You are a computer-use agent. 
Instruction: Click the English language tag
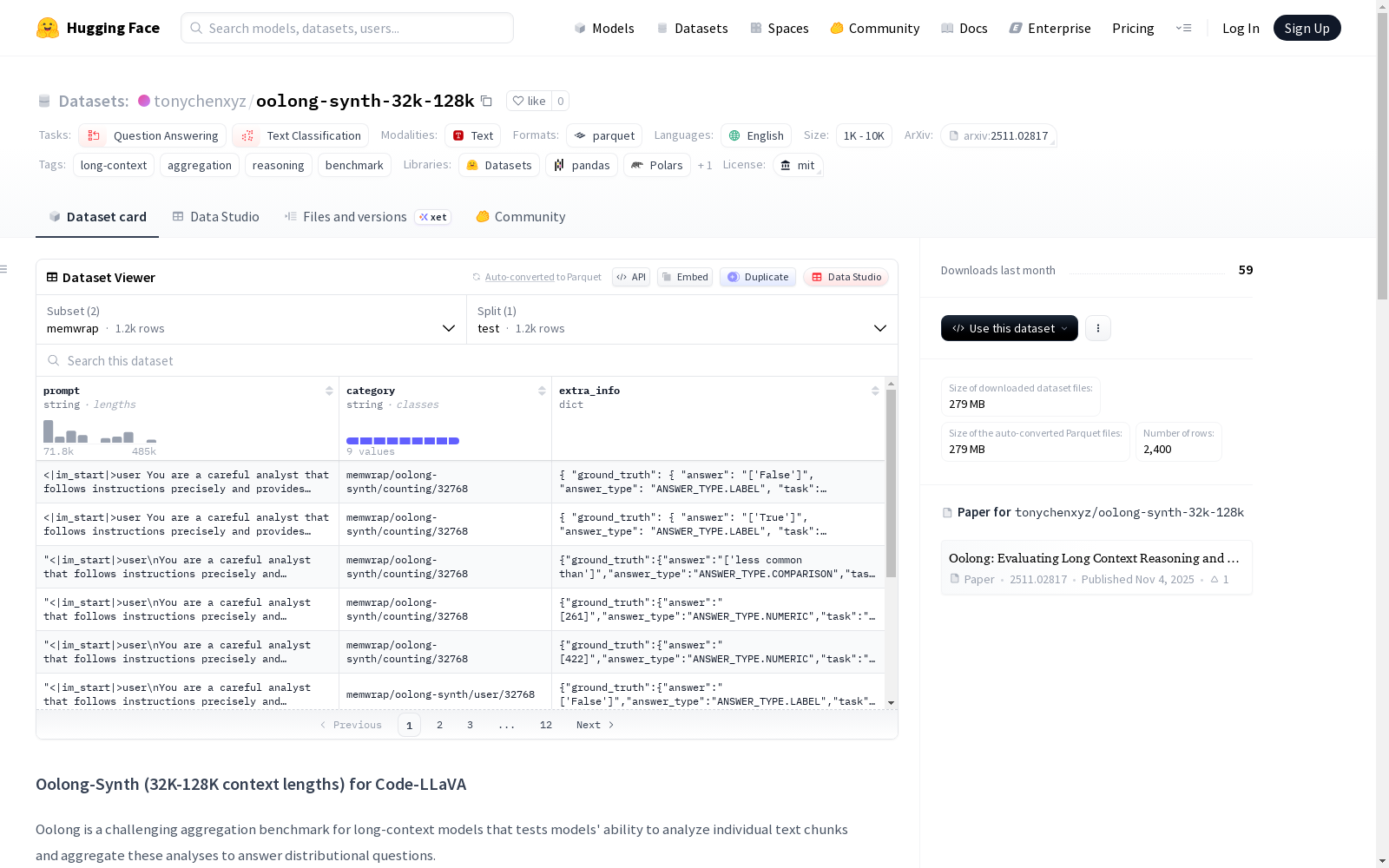click(x=756, y=135)
